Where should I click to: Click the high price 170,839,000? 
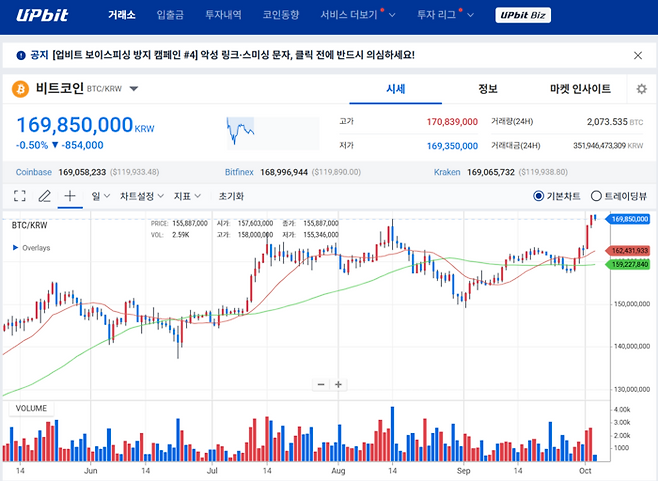tap(452, 122)
